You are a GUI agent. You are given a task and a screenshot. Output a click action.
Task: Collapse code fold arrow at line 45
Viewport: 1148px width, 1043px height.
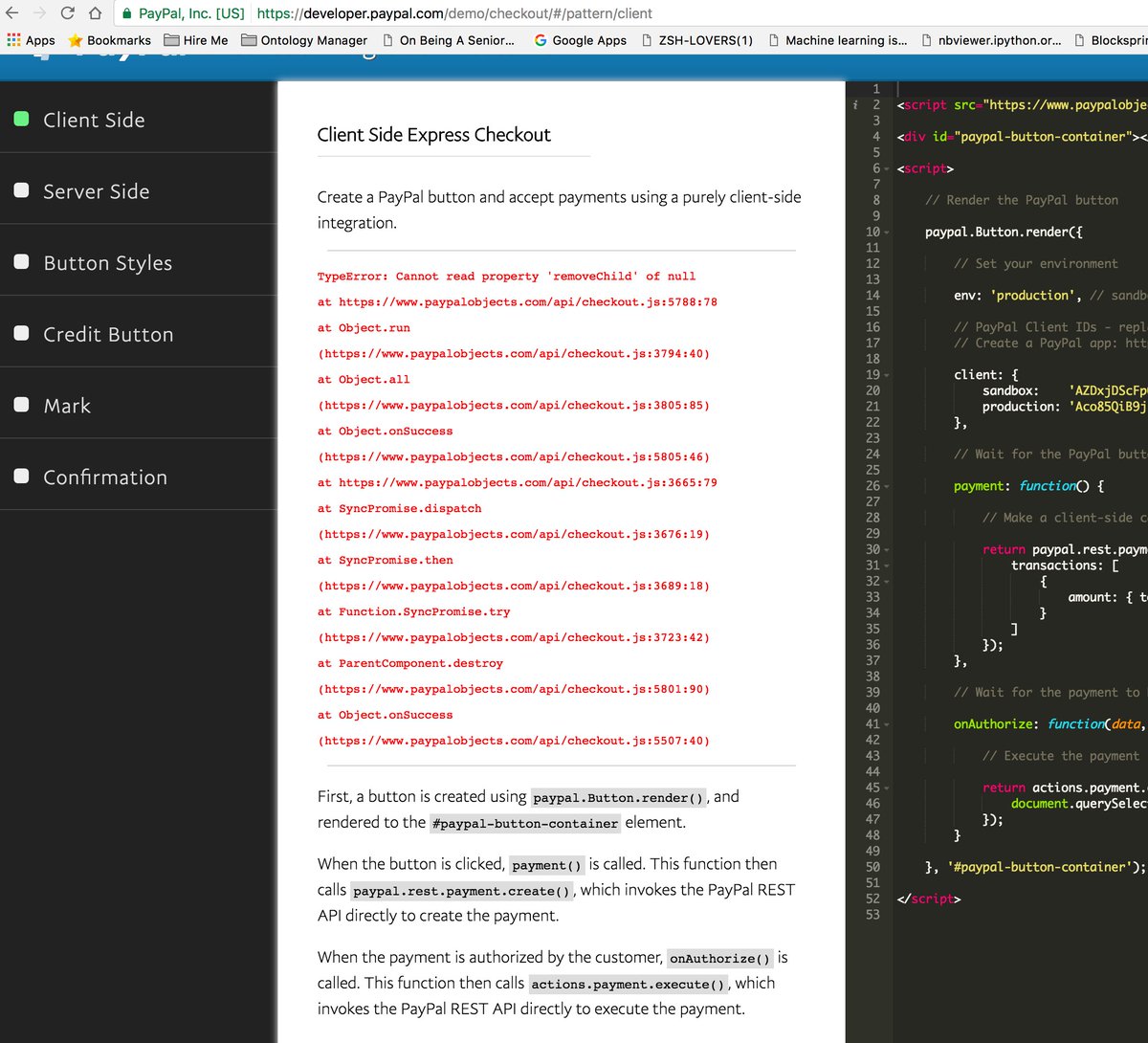point(887,788)
